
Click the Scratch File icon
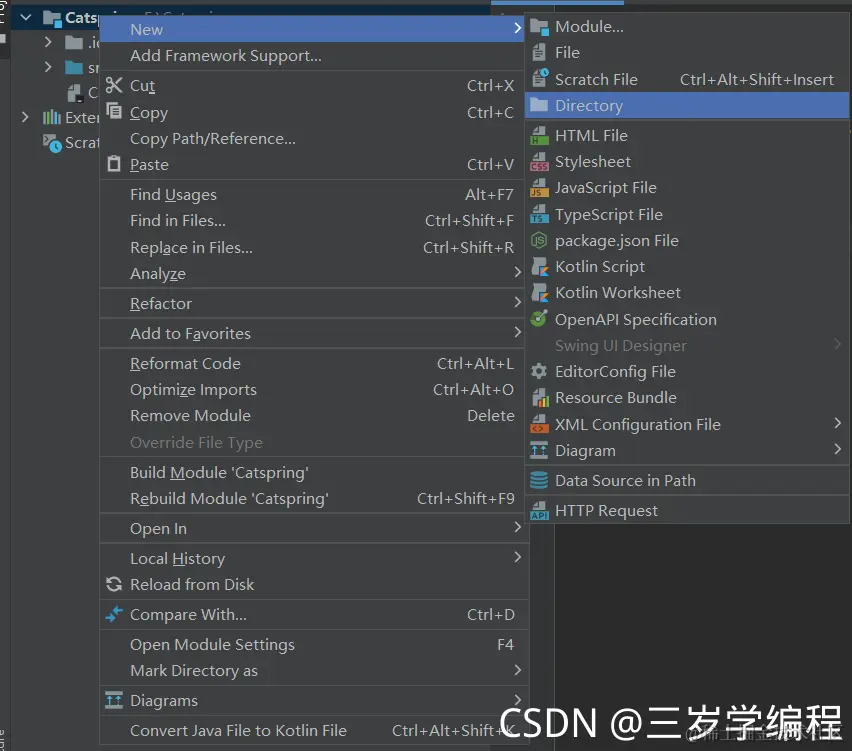(x=540, y=79)
